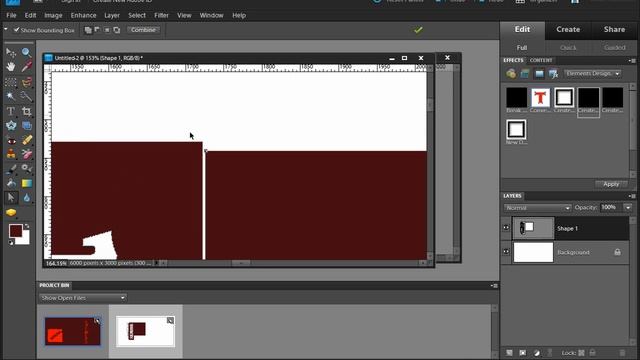The width and height of the screenshot is (640, 360).
Task: Open the Opacity slider dropdown arrow
Action: point(628,208)
